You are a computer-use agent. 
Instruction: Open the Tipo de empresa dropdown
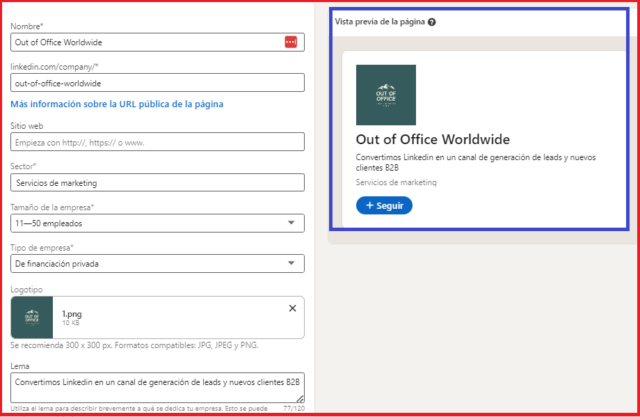(x=157, y=264)
